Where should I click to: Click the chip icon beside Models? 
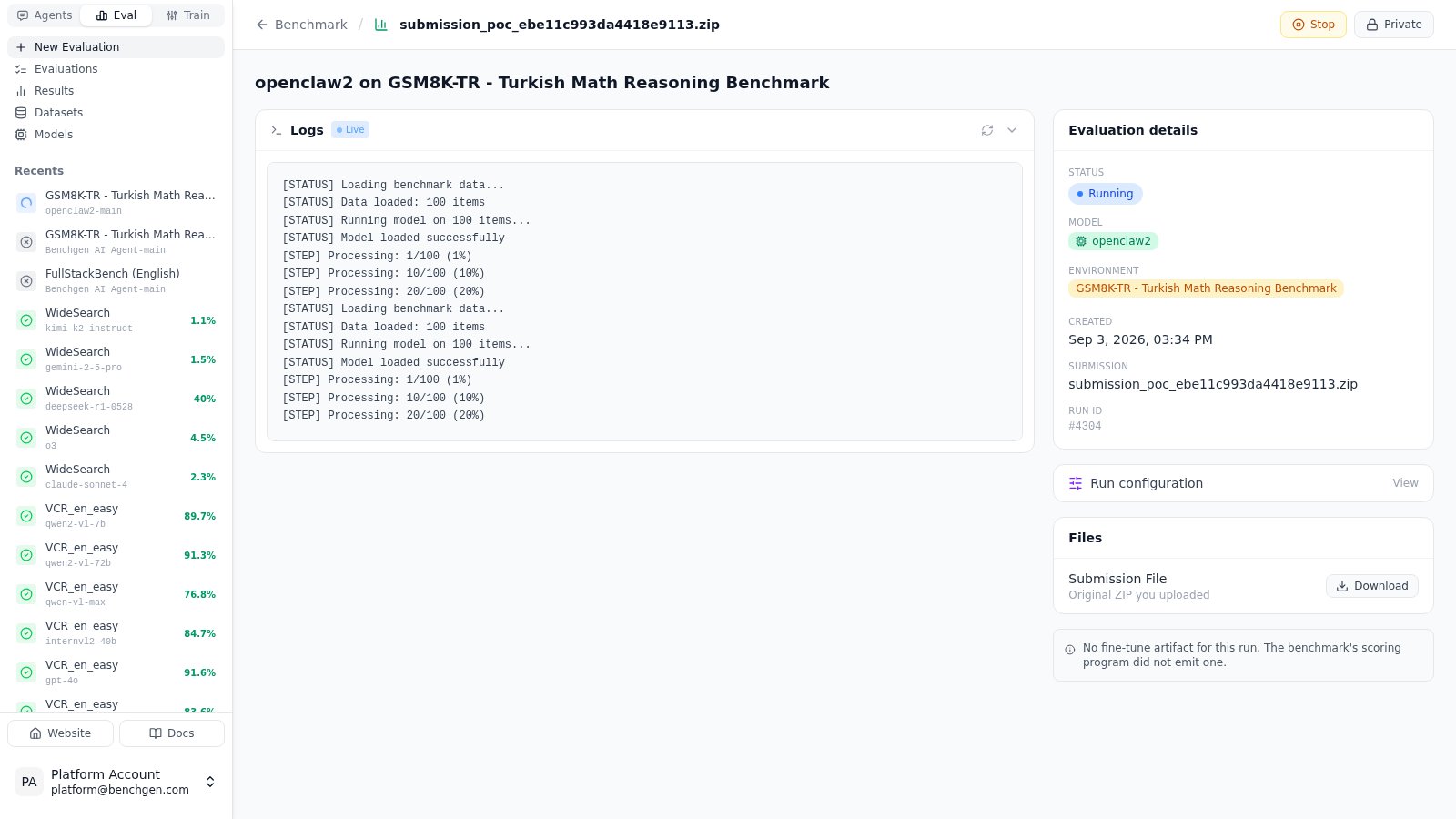pyautogui.click(x=21, y=135)
